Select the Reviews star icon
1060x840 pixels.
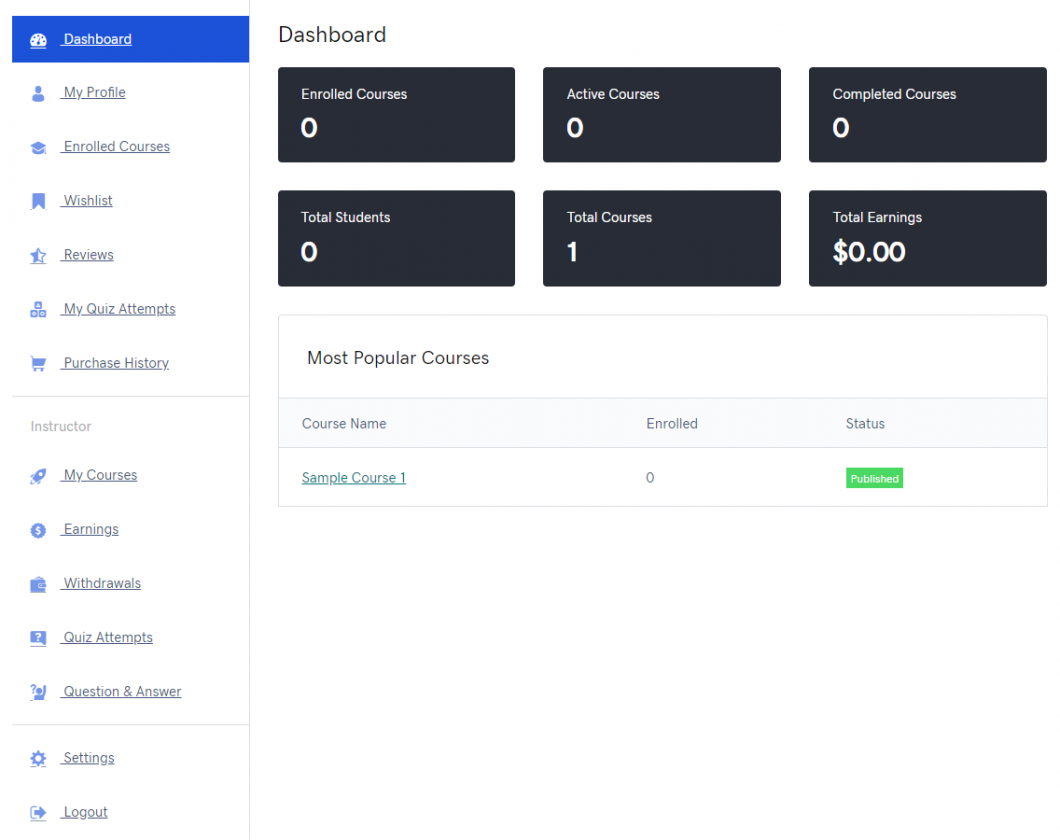[38, 254]
